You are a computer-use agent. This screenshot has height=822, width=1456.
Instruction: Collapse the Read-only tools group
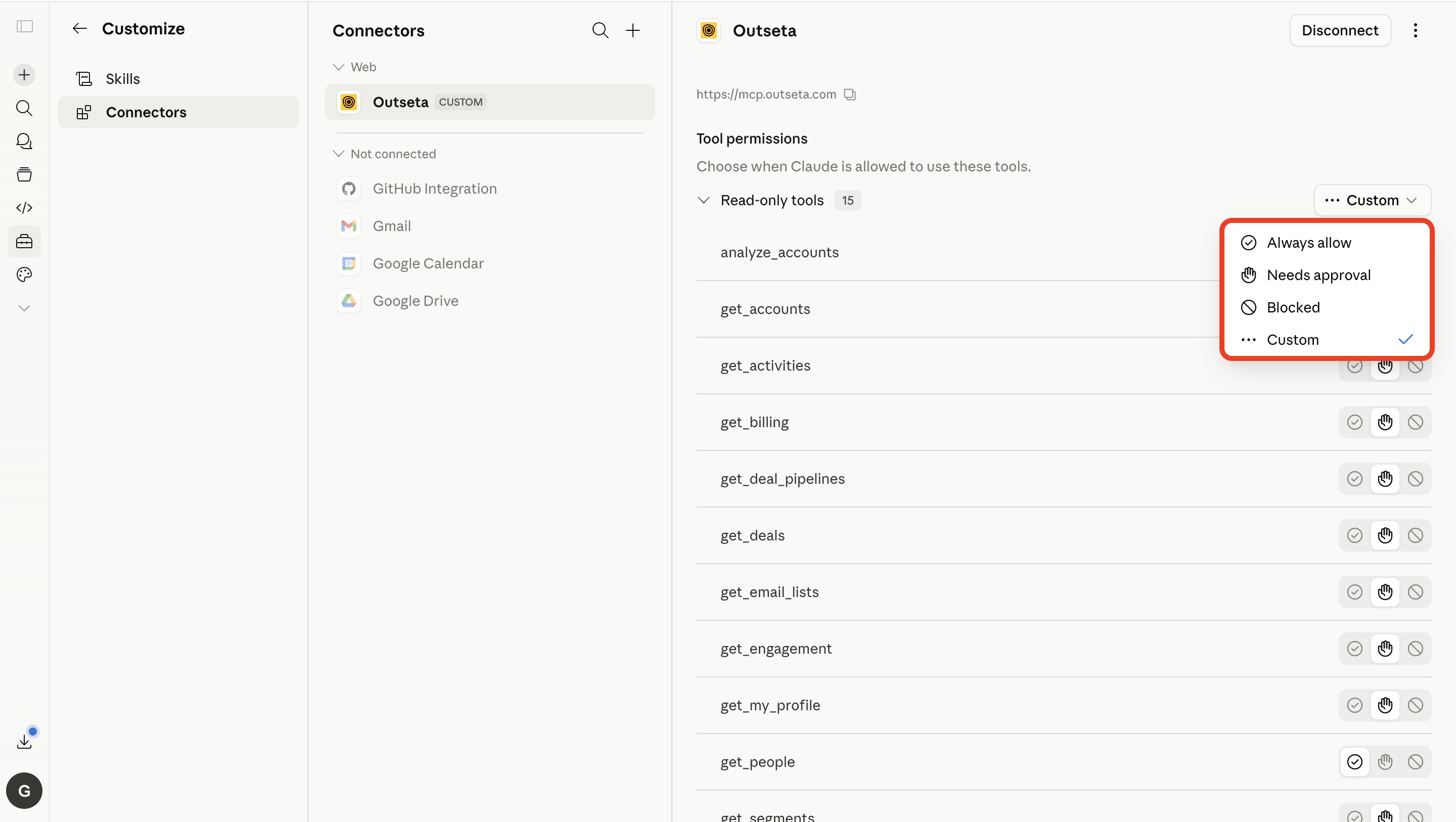(704, 200)
